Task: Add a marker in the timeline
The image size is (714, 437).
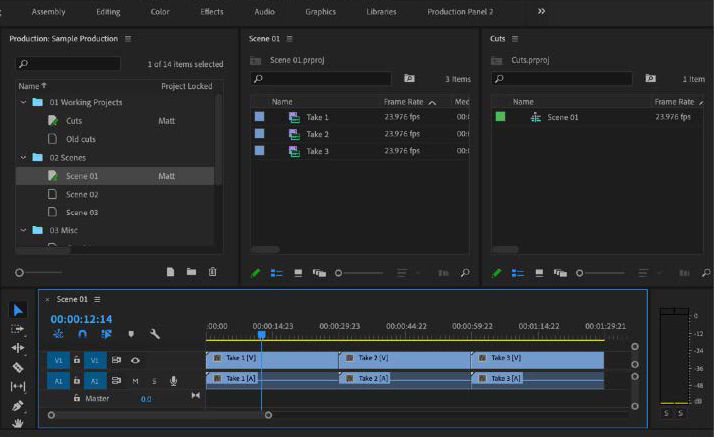Action: click(x=130, y=334)
